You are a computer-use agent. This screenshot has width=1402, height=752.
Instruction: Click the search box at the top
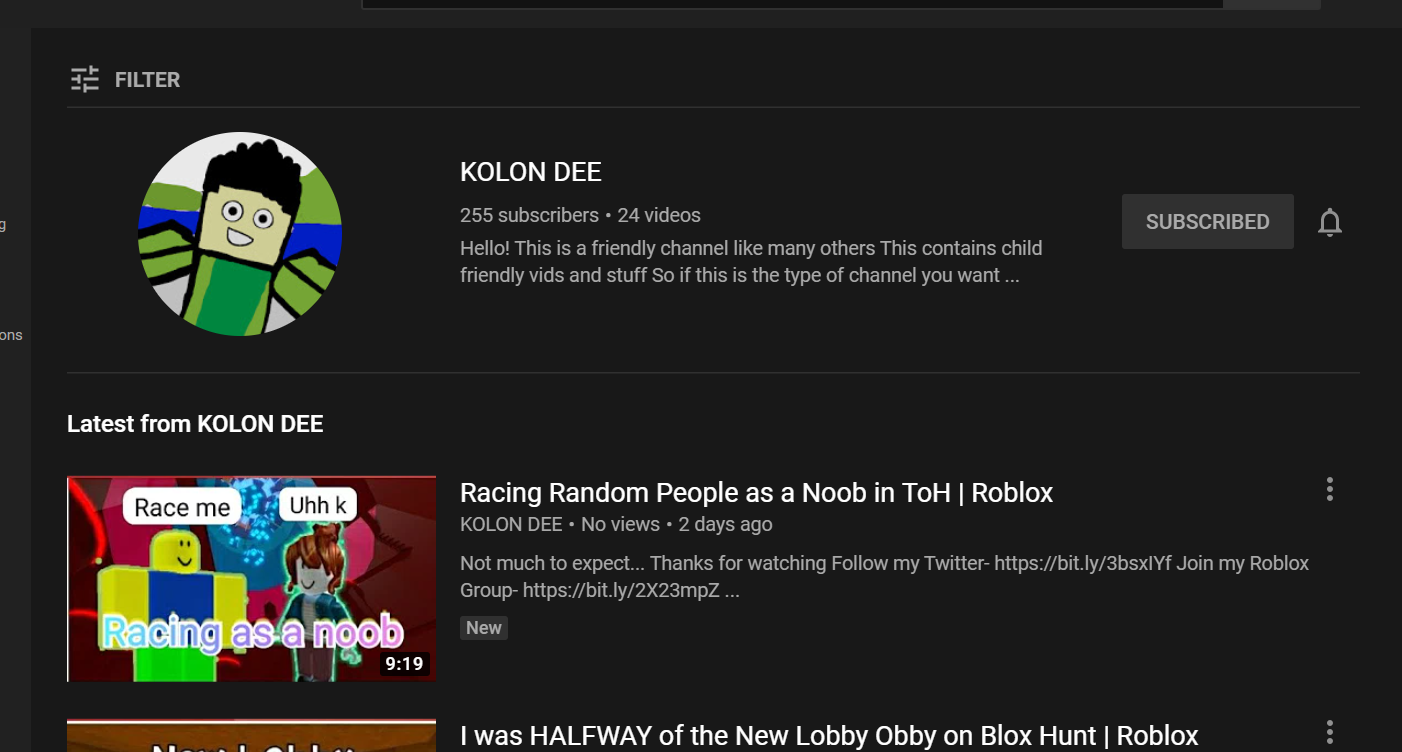(792, 4)
